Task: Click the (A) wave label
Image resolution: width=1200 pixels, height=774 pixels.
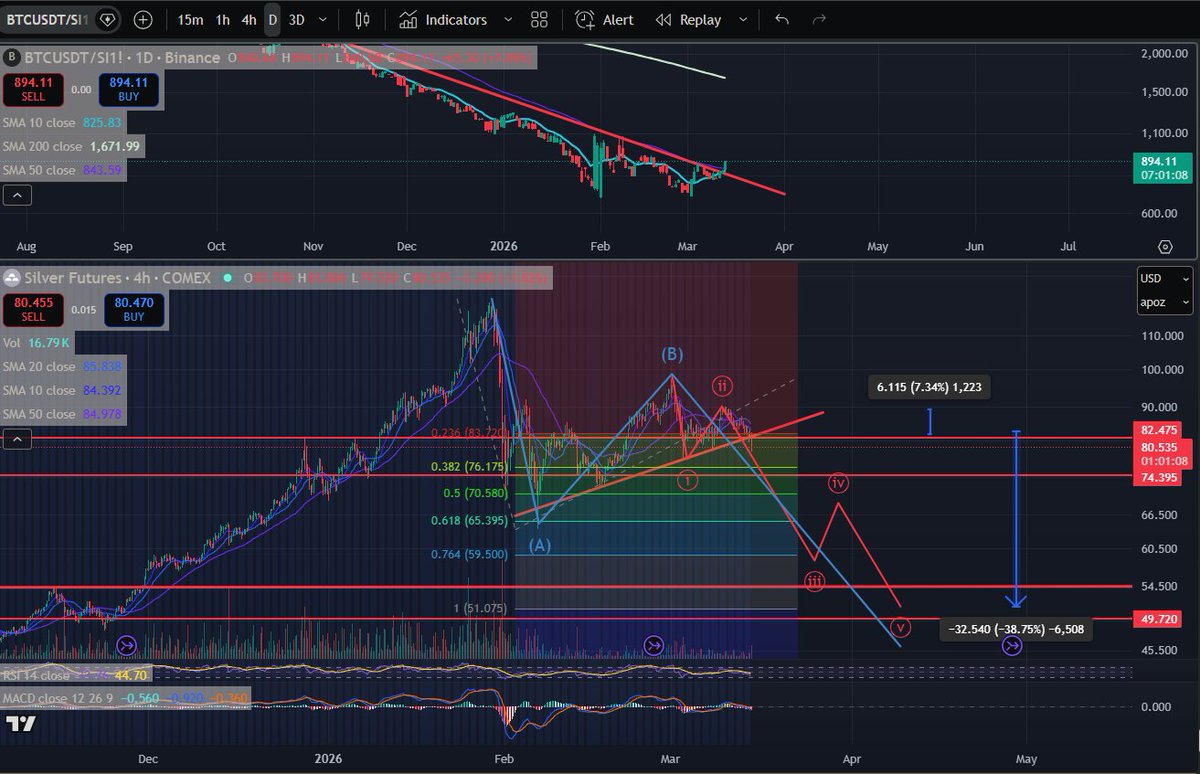Action: click(539, 546)
